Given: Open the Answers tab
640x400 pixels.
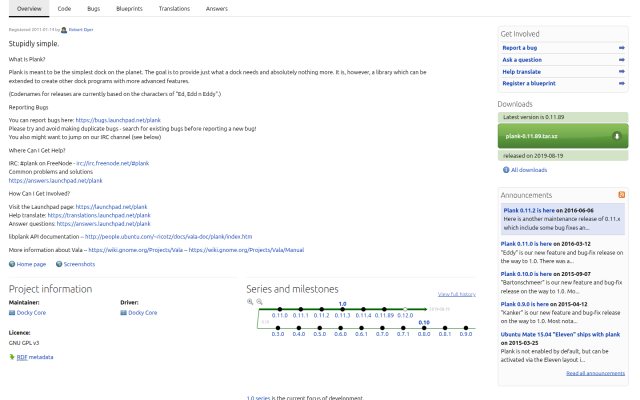Looking at the screenshot, I should 217,9.
